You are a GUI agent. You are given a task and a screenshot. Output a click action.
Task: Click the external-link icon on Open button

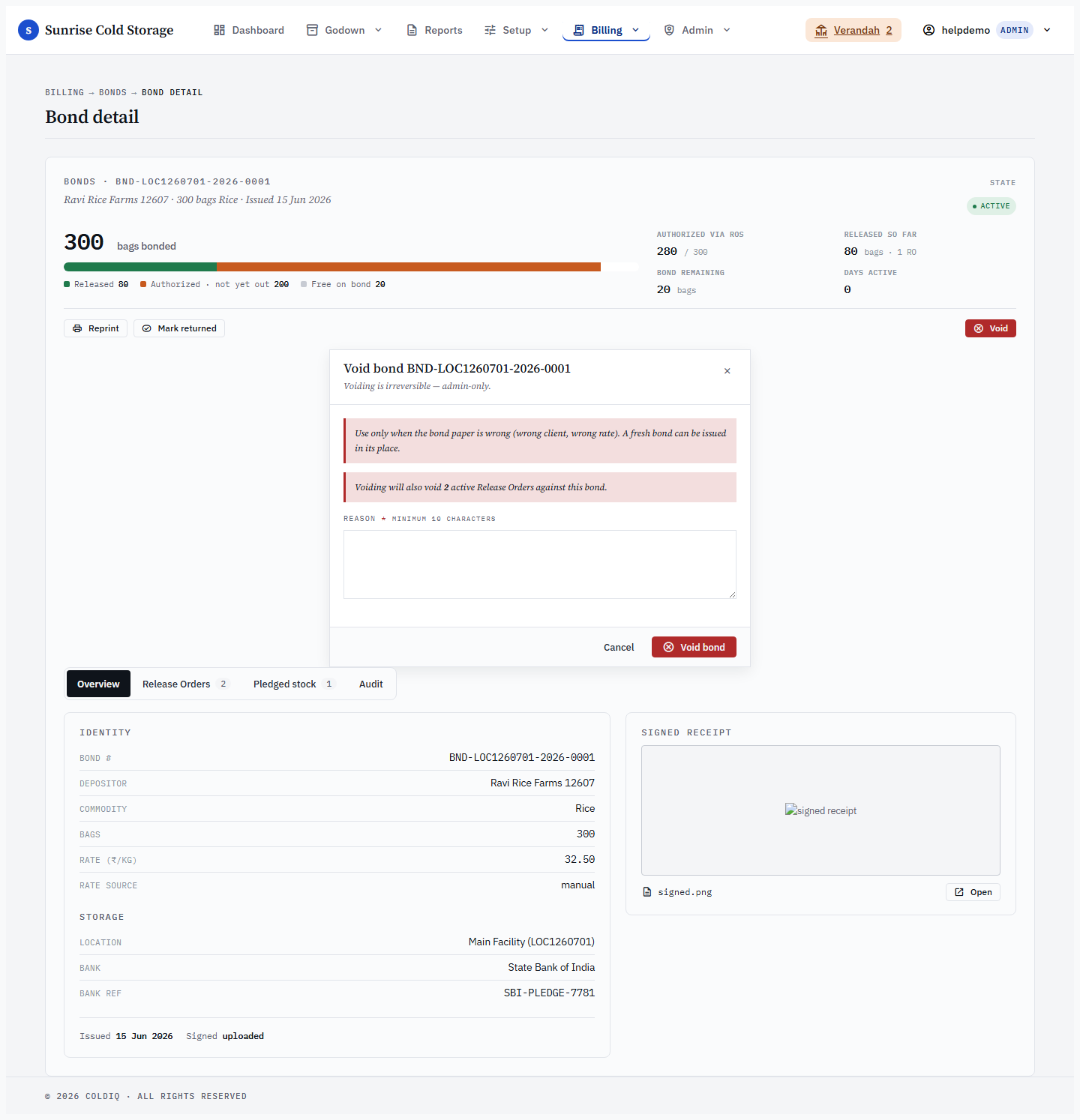(958, 892)
